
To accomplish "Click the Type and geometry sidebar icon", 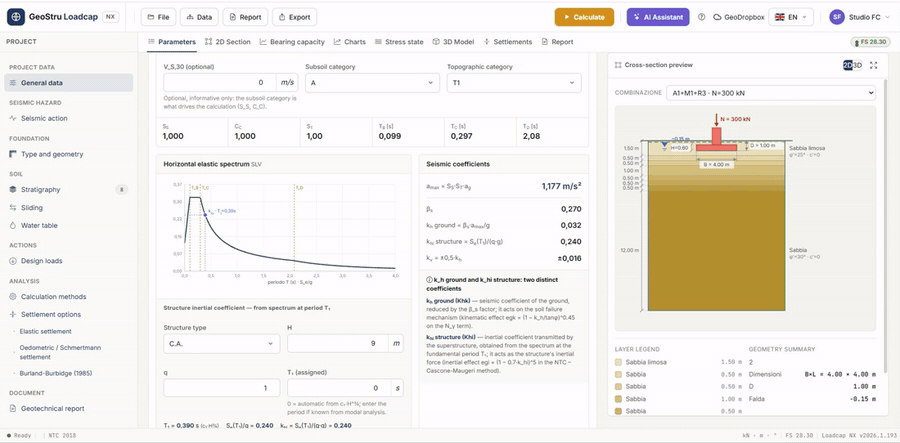I will [13, 154].
